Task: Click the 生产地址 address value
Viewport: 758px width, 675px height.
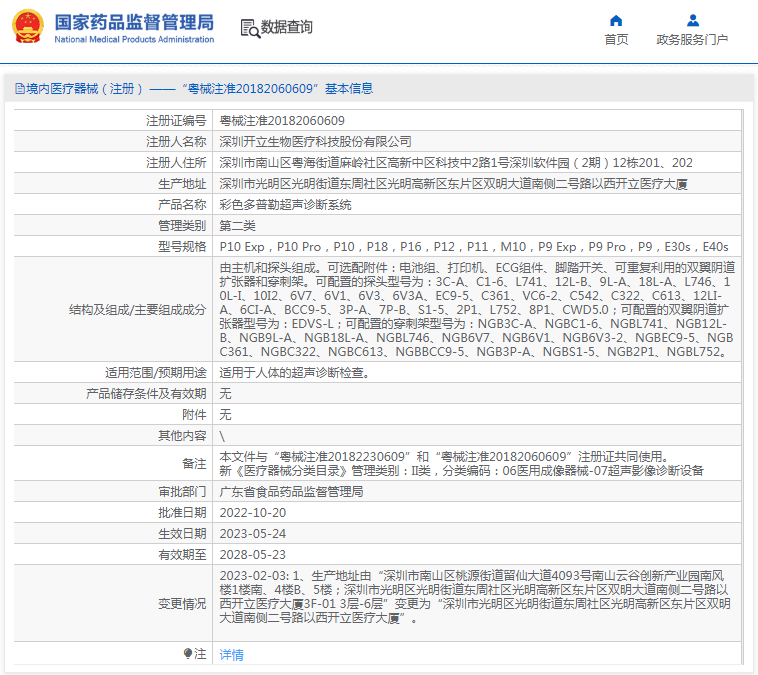Action: 453,184
